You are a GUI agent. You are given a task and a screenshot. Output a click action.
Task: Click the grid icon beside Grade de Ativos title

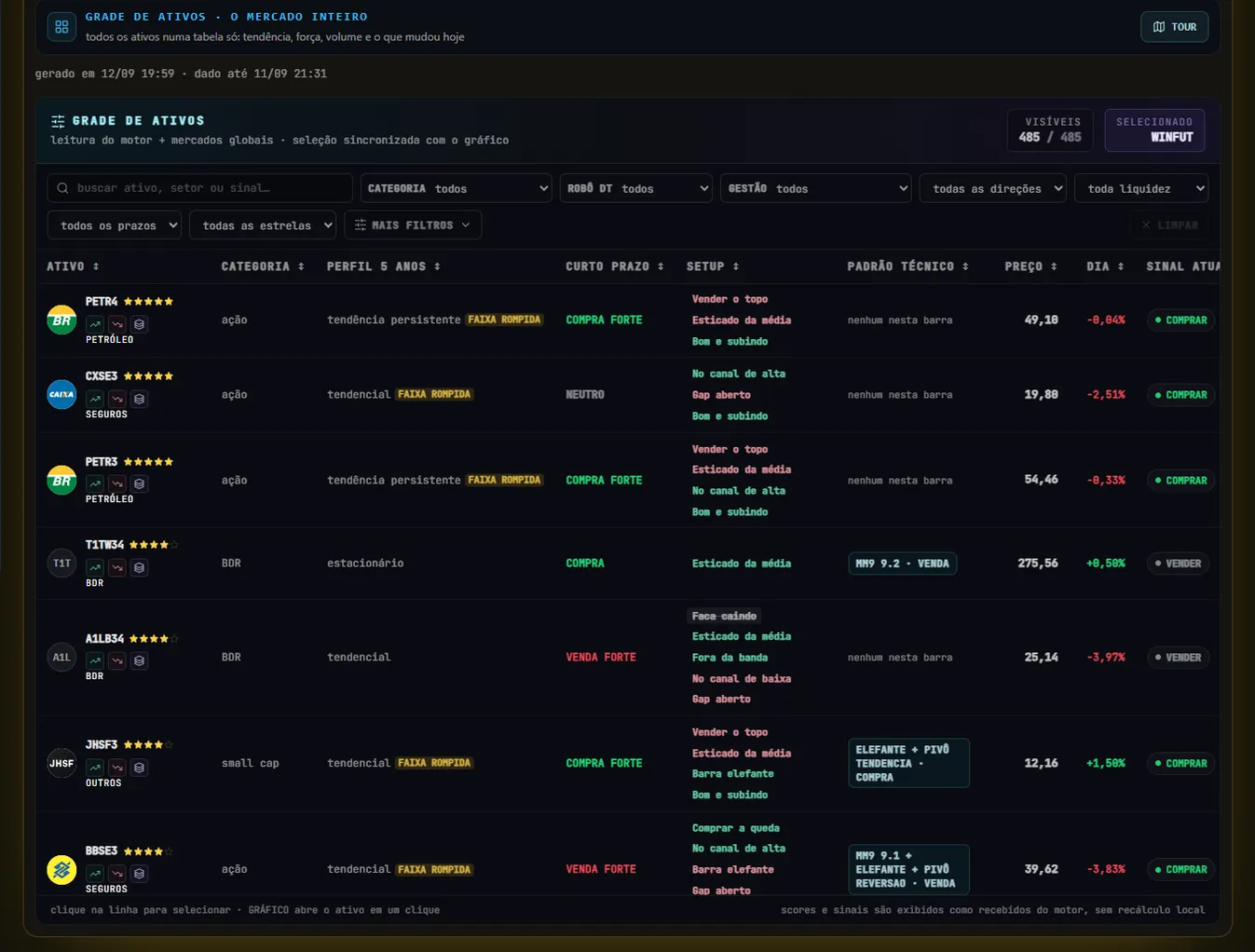61,27
